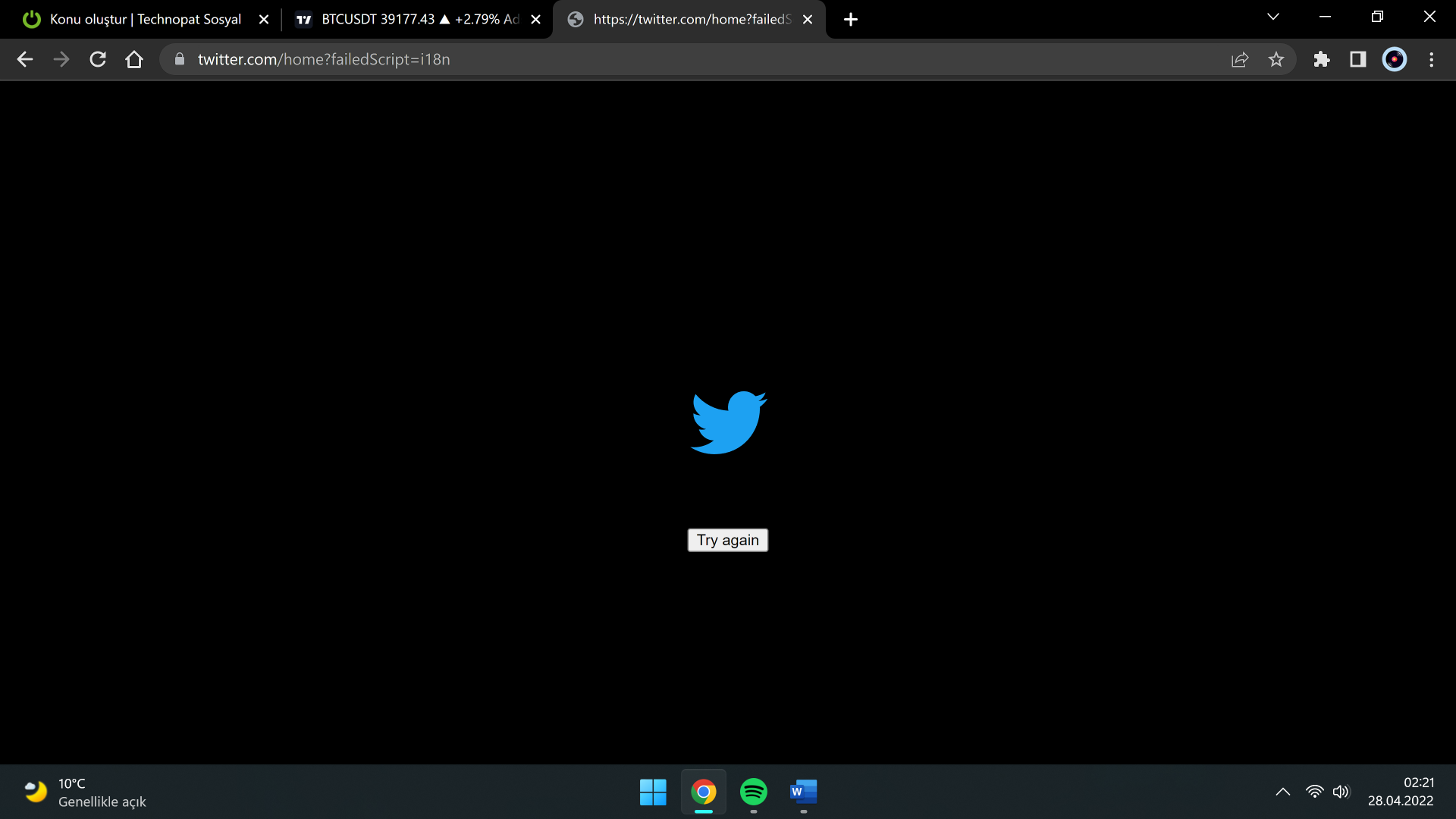Open Chrome three-dot menu
1456x819 pixels.
coord(1432,59)
